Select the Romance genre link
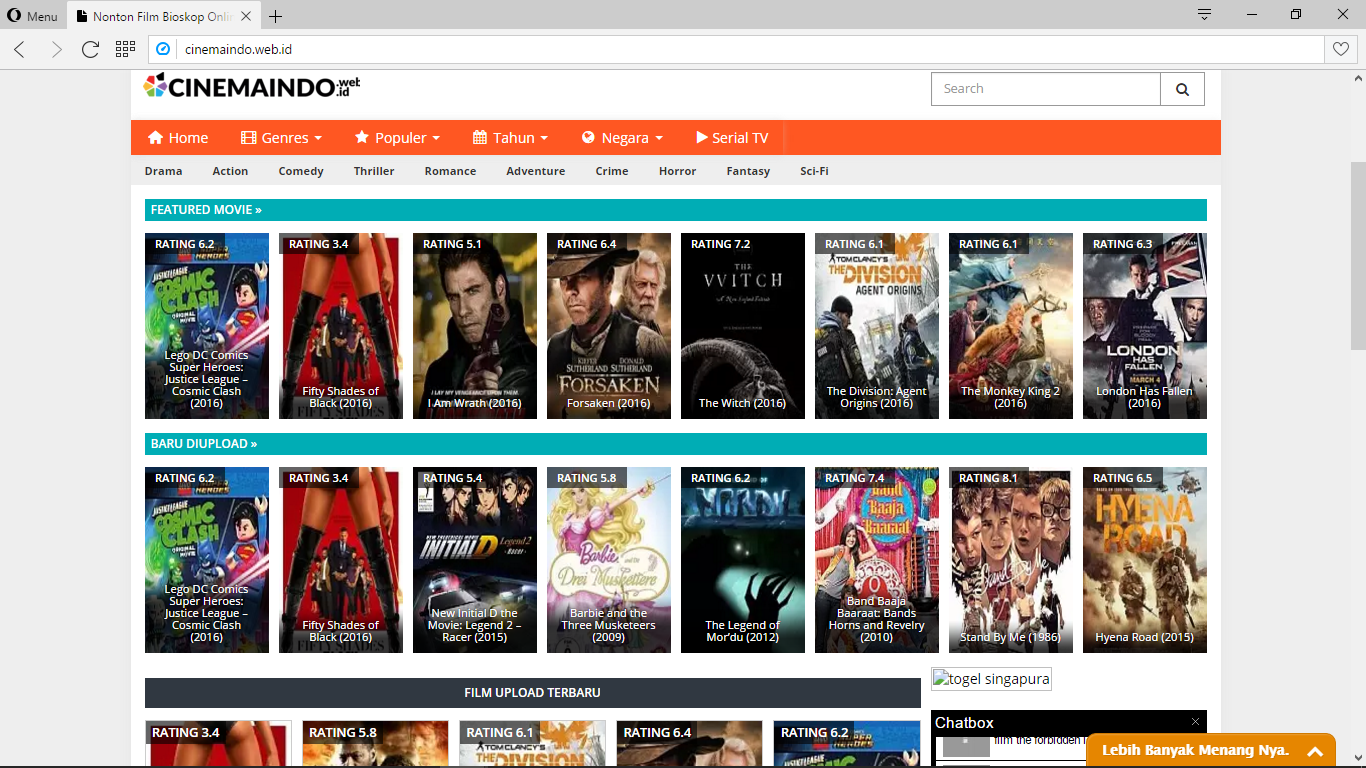Screen dimensions: 1366x768 click(450, 171)
